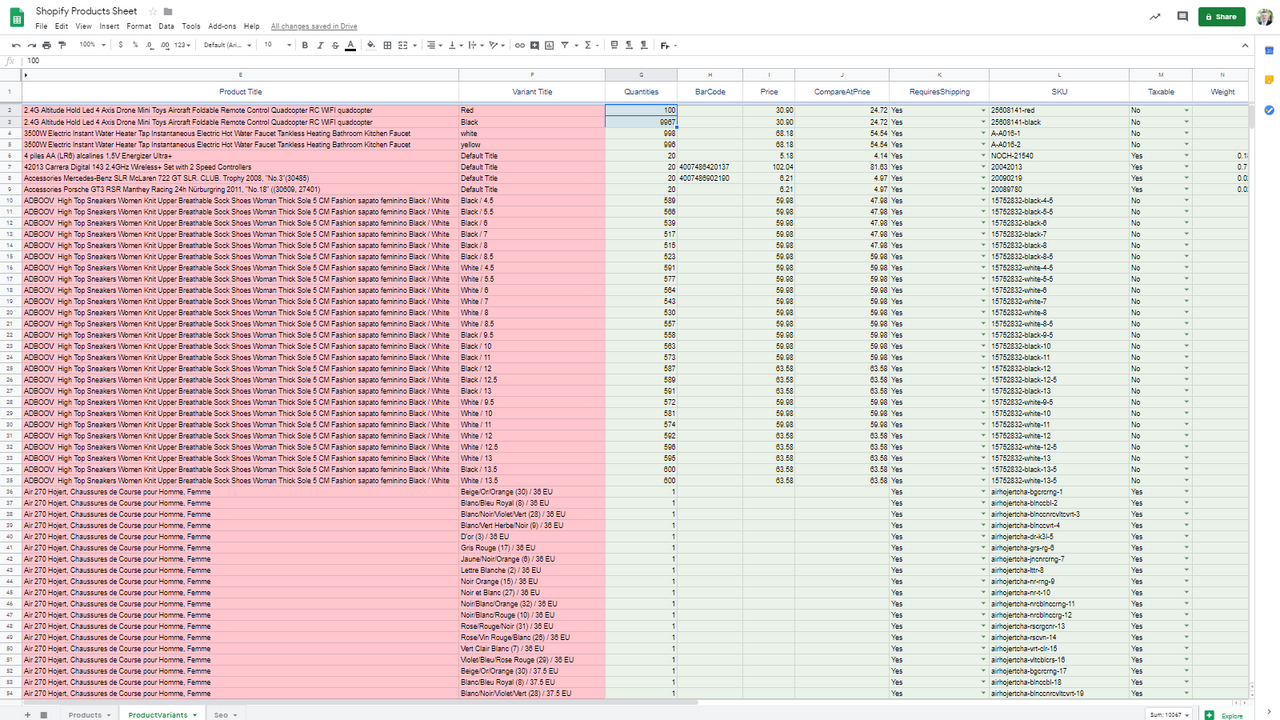
Task: Open text wrapping options
Action: coord(475,45)
